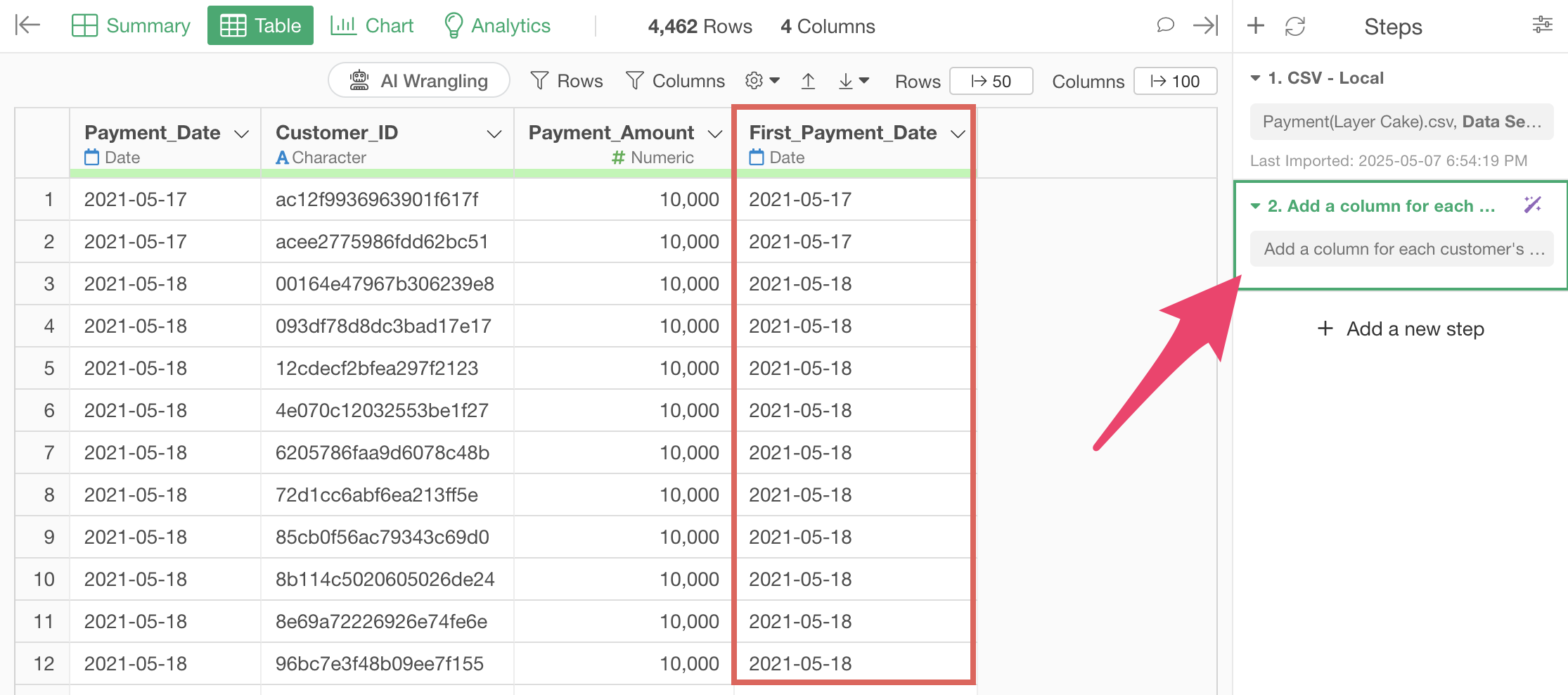
Task: Click the Rows limit field showing 50
Action: 991,82
